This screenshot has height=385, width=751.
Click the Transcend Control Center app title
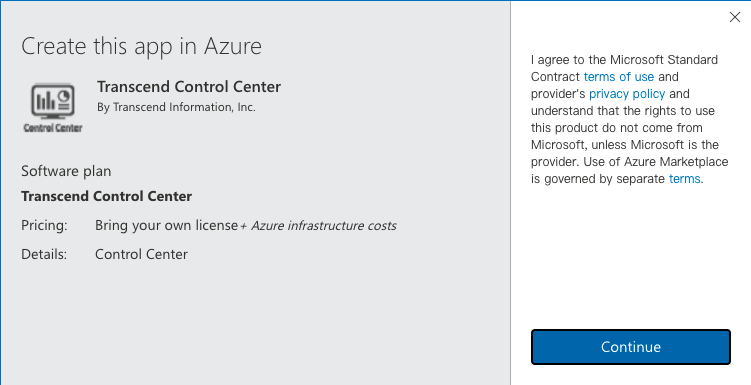[x=189, y=87]
